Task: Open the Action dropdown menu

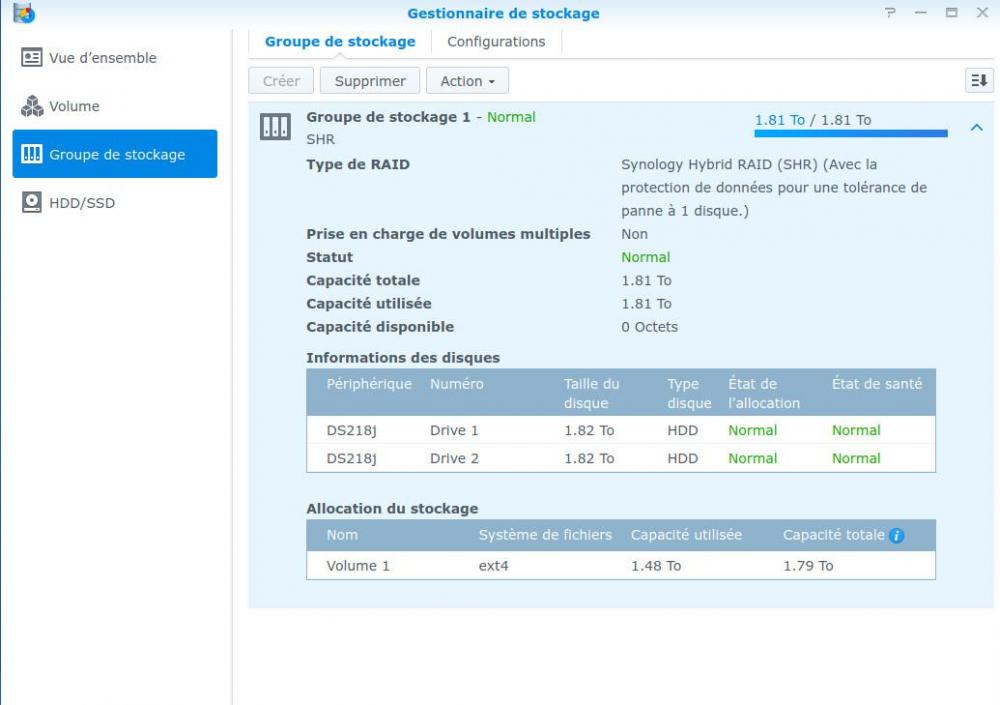Action: [467, 81]
